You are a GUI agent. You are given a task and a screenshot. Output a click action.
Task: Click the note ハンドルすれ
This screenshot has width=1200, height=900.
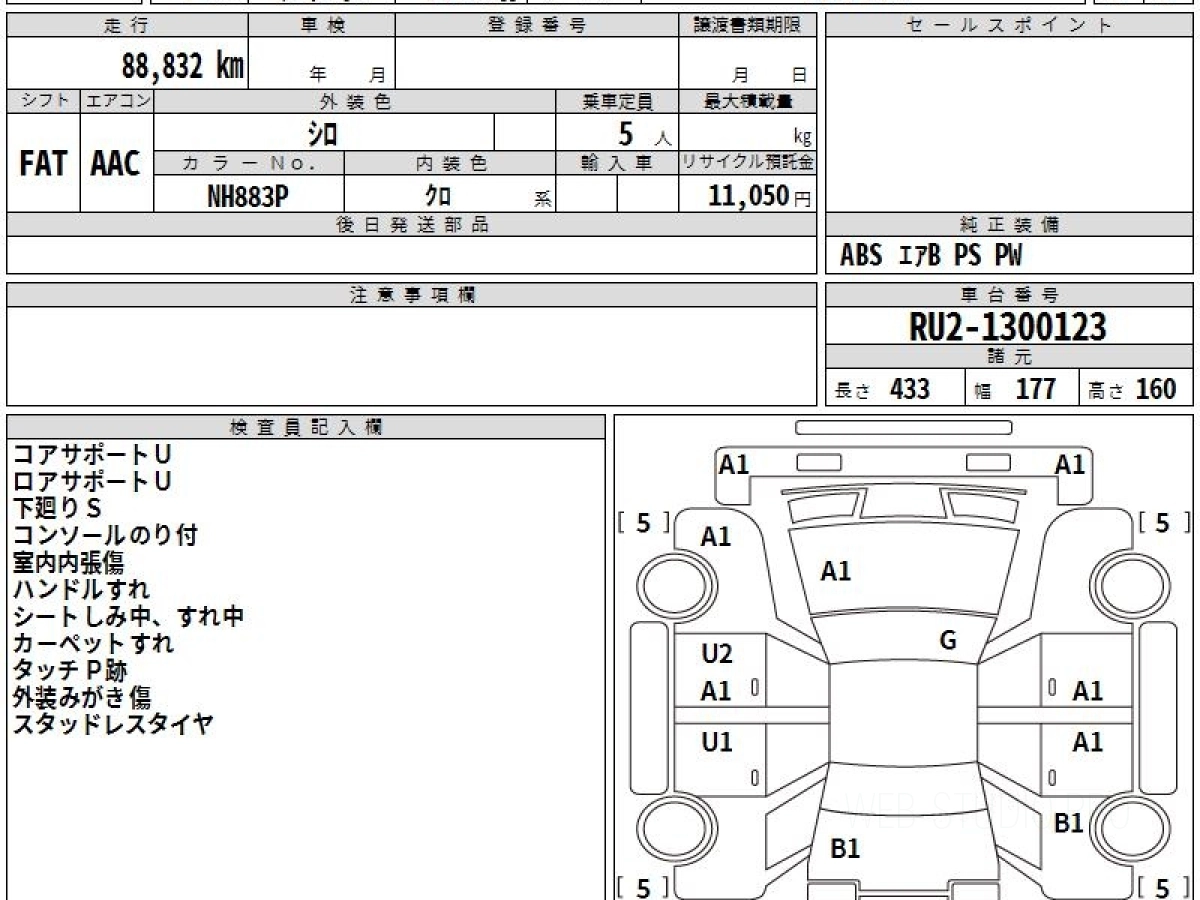tap(81, 590)
